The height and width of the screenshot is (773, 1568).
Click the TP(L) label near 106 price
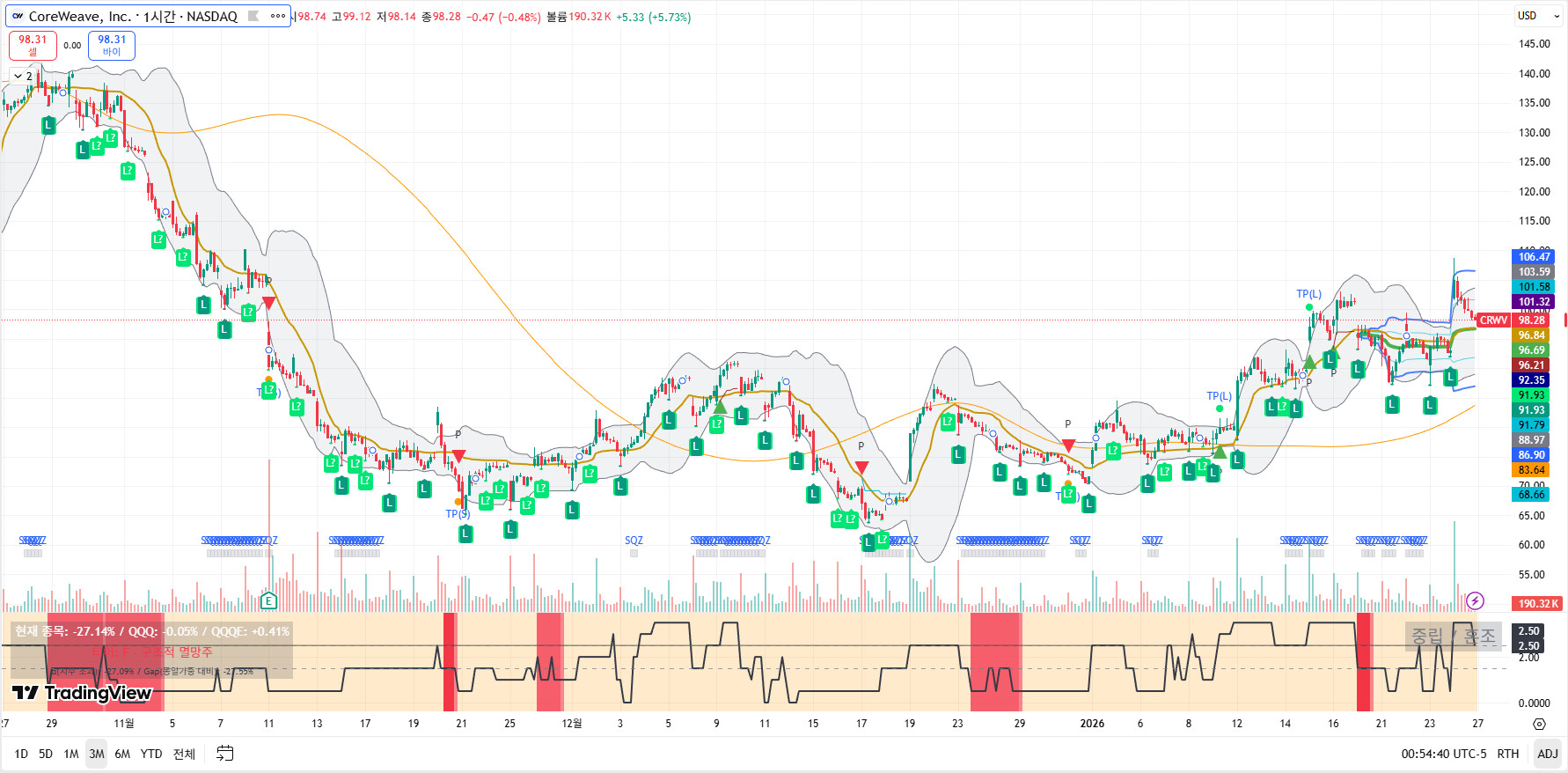pyautogui.click(x=1308, y=294)
